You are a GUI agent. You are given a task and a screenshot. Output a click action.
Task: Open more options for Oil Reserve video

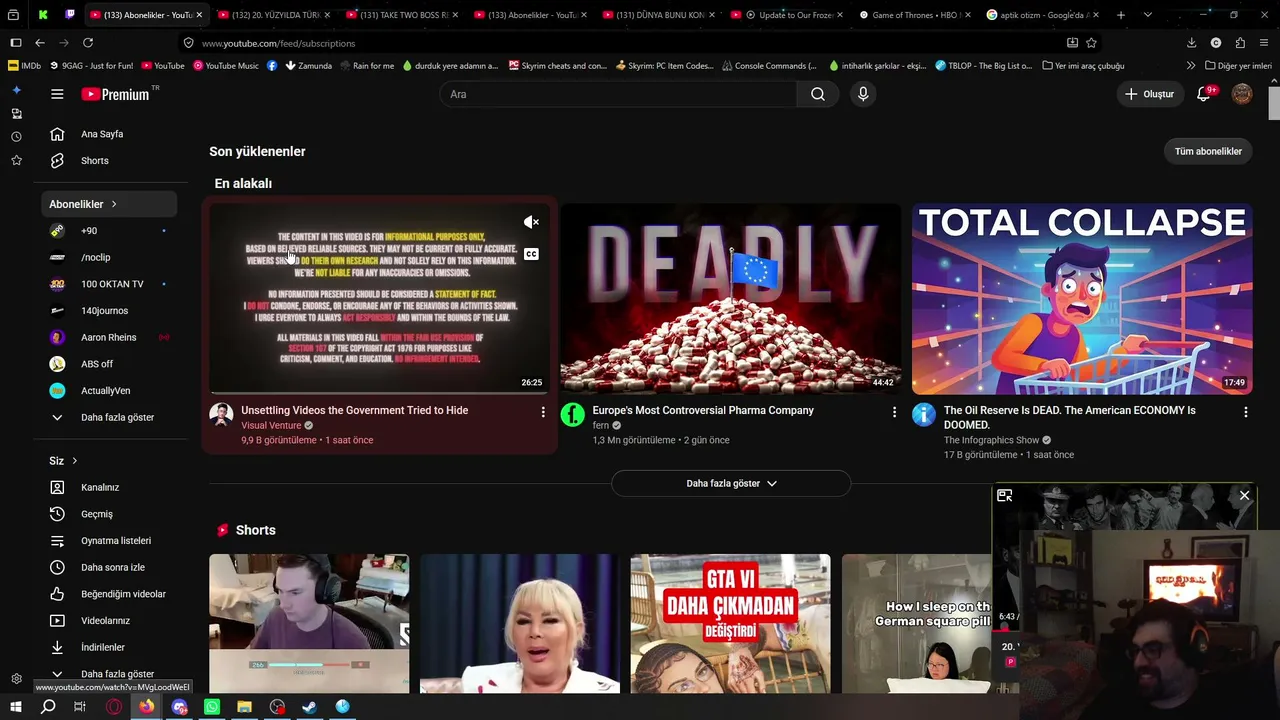[1245, 412]
